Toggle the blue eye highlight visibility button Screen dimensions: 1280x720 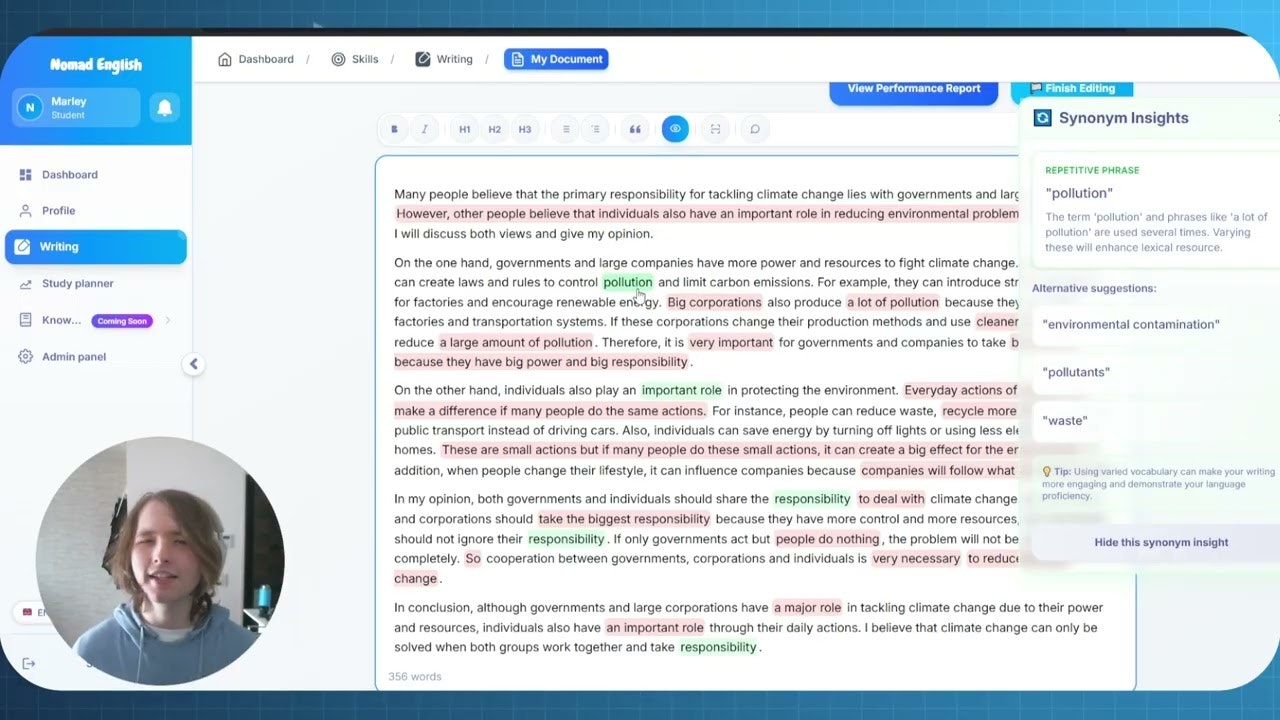(675, 129)
